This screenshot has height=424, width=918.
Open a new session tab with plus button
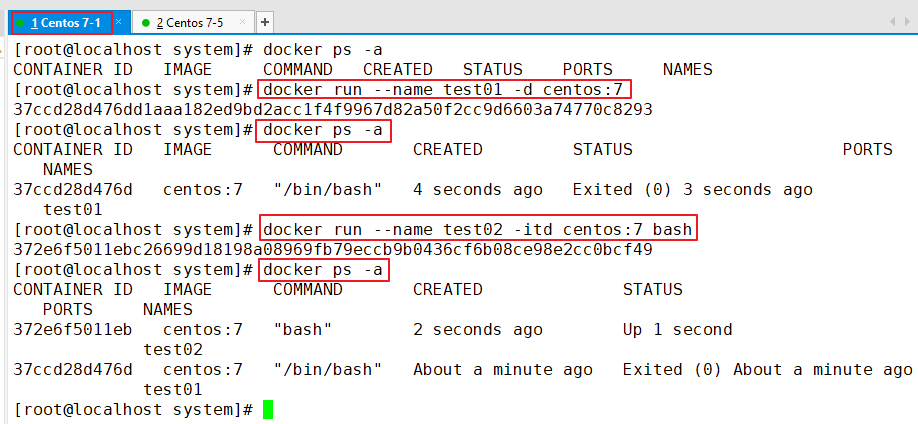pyautogui.click(x=265, y=22)
